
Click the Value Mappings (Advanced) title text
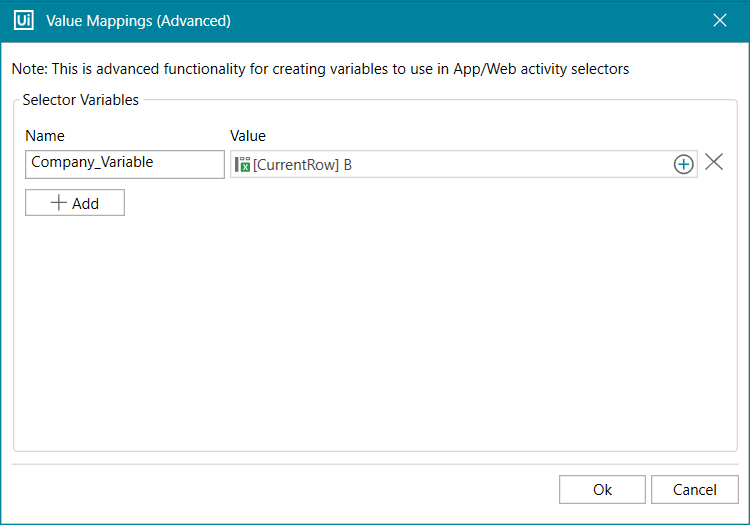tap(139, 20)
